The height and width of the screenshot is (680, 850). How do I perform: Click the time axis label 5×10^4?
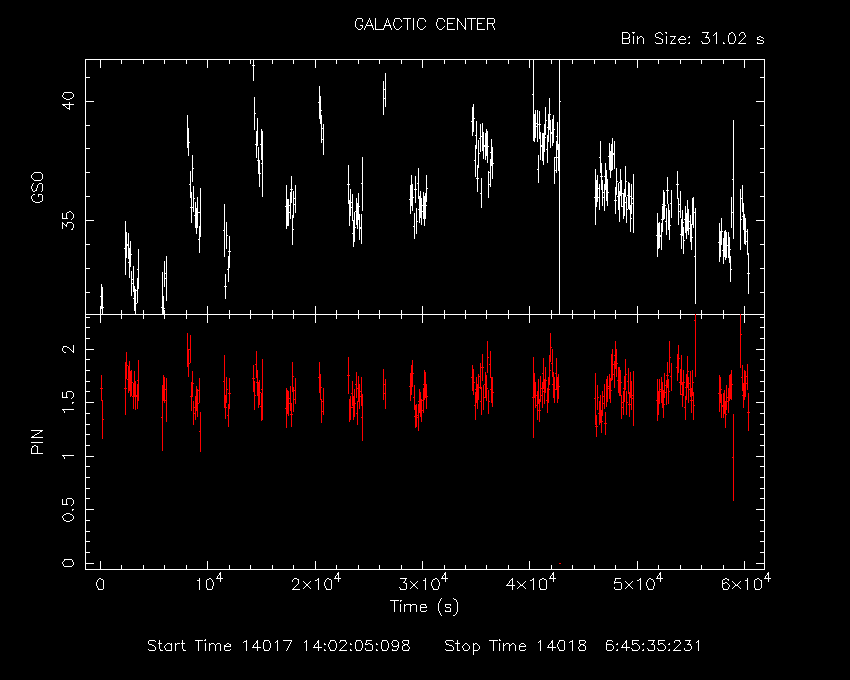pos(638,582)
